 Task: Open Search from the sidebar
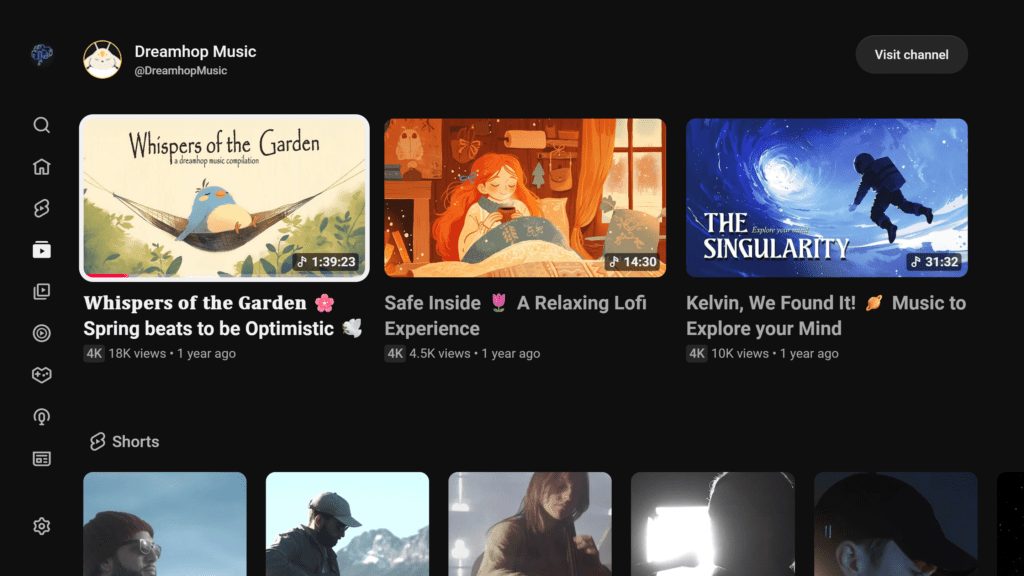click(x=42, y=125)
